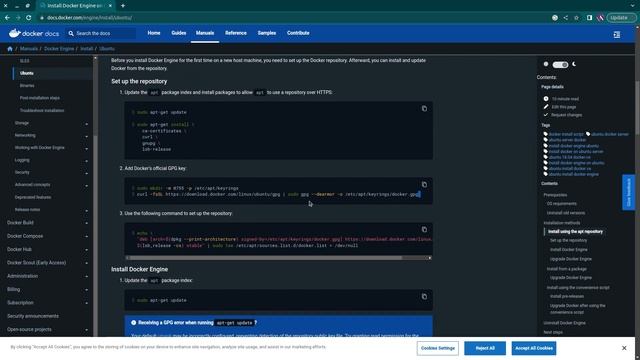
Task: Click the Cookies Settings button
Action: (x=438, y=348)
